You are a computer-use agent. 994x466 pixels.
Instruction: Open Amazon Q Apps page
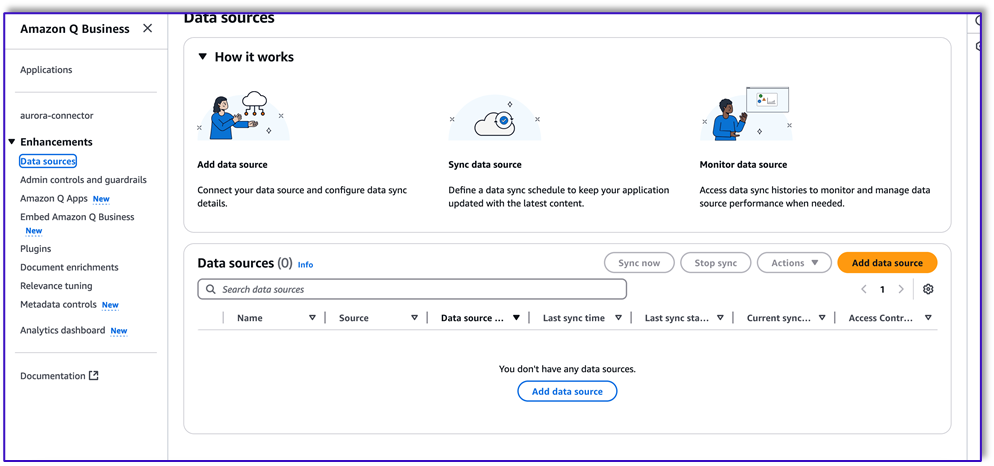[x=54, y=198]
